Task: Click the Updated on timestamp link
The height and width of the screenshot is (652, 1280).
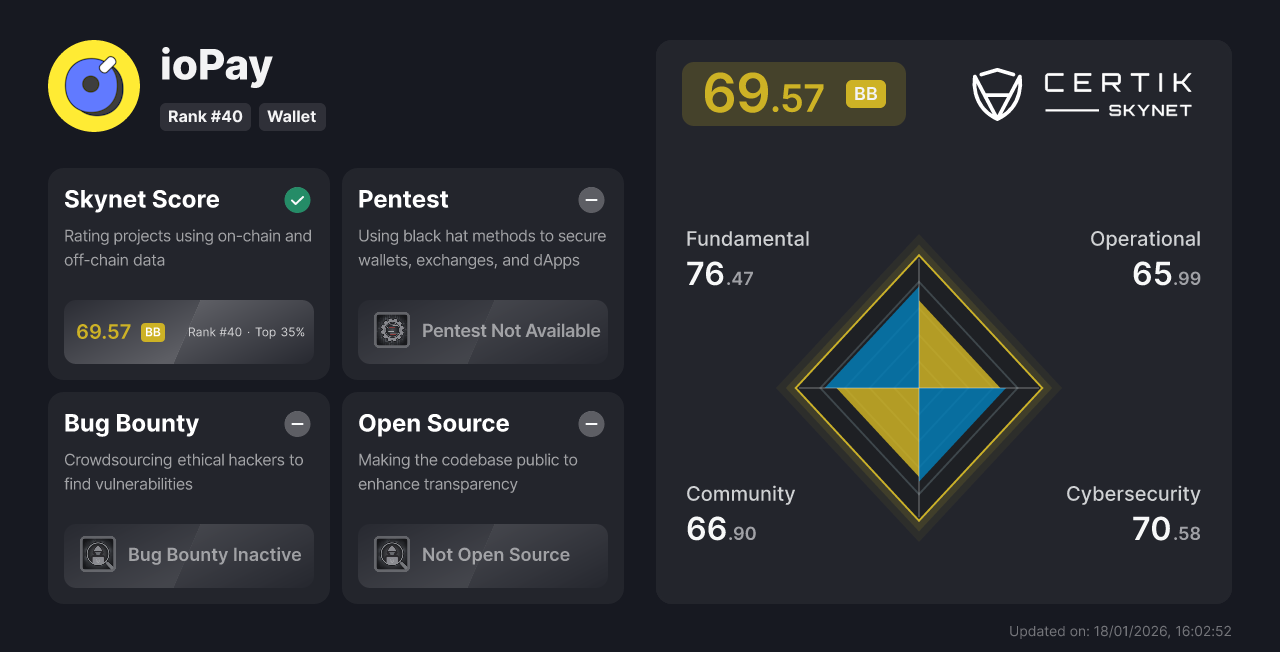Action: [x=1120, y=631]
